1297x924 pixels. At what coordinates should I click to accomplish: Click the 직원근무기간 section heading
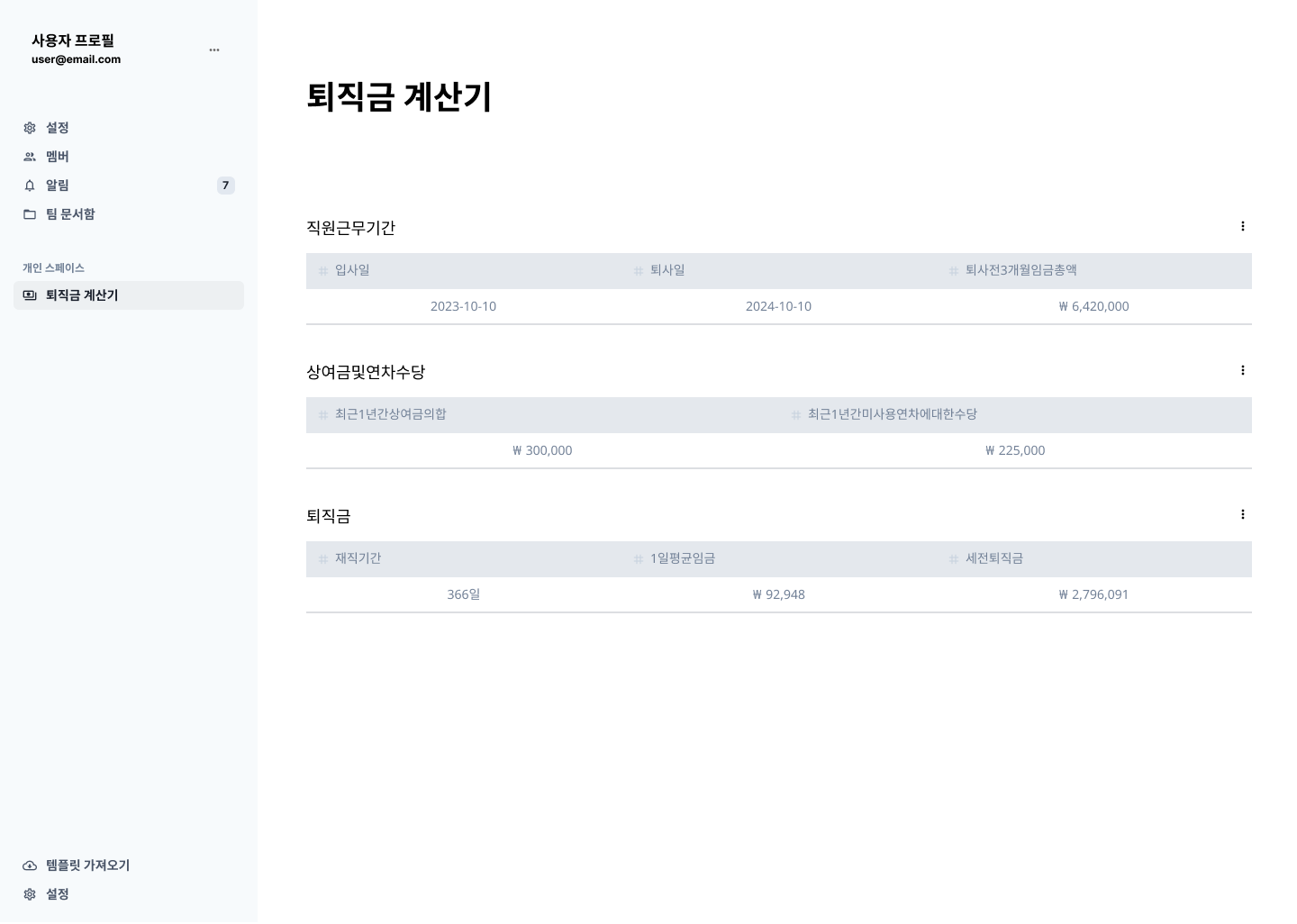coord(350,228)
